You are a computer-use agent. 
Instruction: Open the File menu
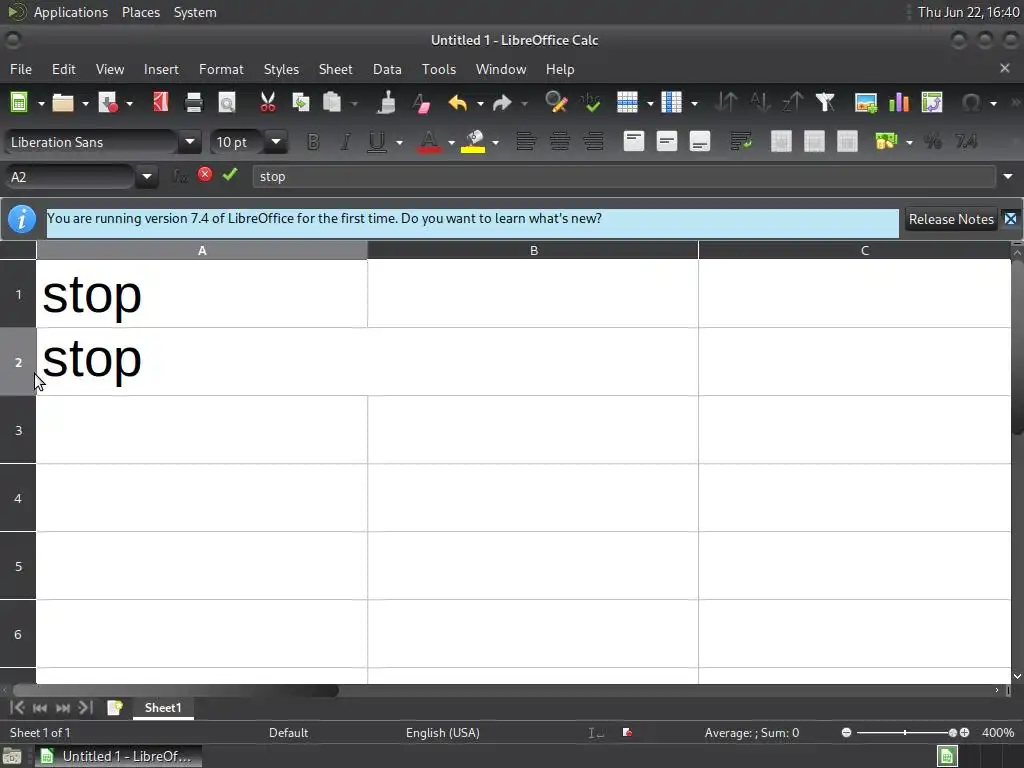point(21,69)
